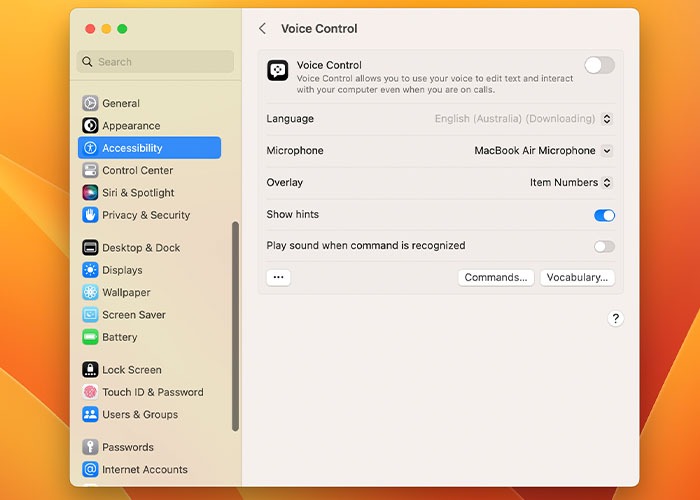Viewport: 700px width, 500px height.
Task: Click the Screen Saver icon
Action: click(90, 314)
